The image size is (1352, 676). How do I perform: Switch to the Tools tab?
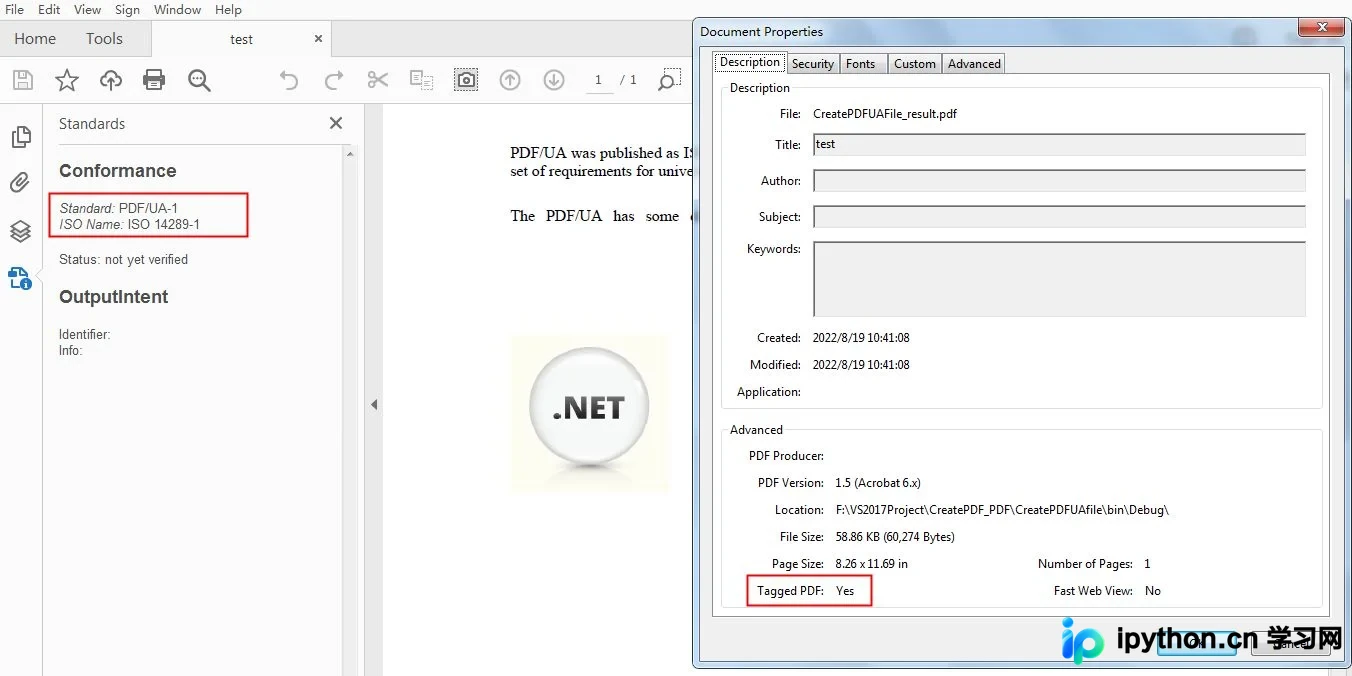coord(104,39)
